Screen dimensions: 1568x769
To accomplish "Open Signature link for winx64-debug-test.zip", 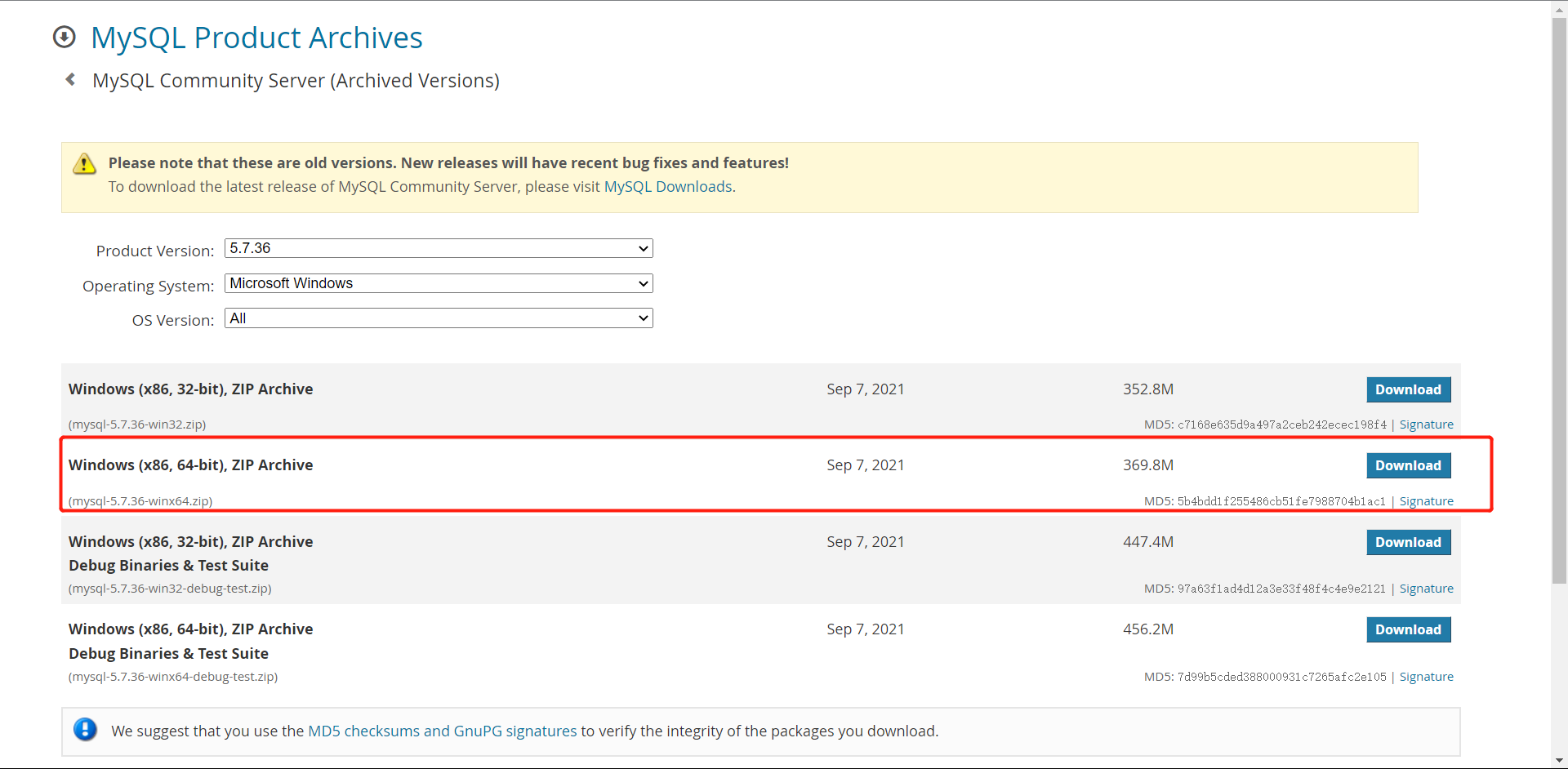I will 1426,677.
